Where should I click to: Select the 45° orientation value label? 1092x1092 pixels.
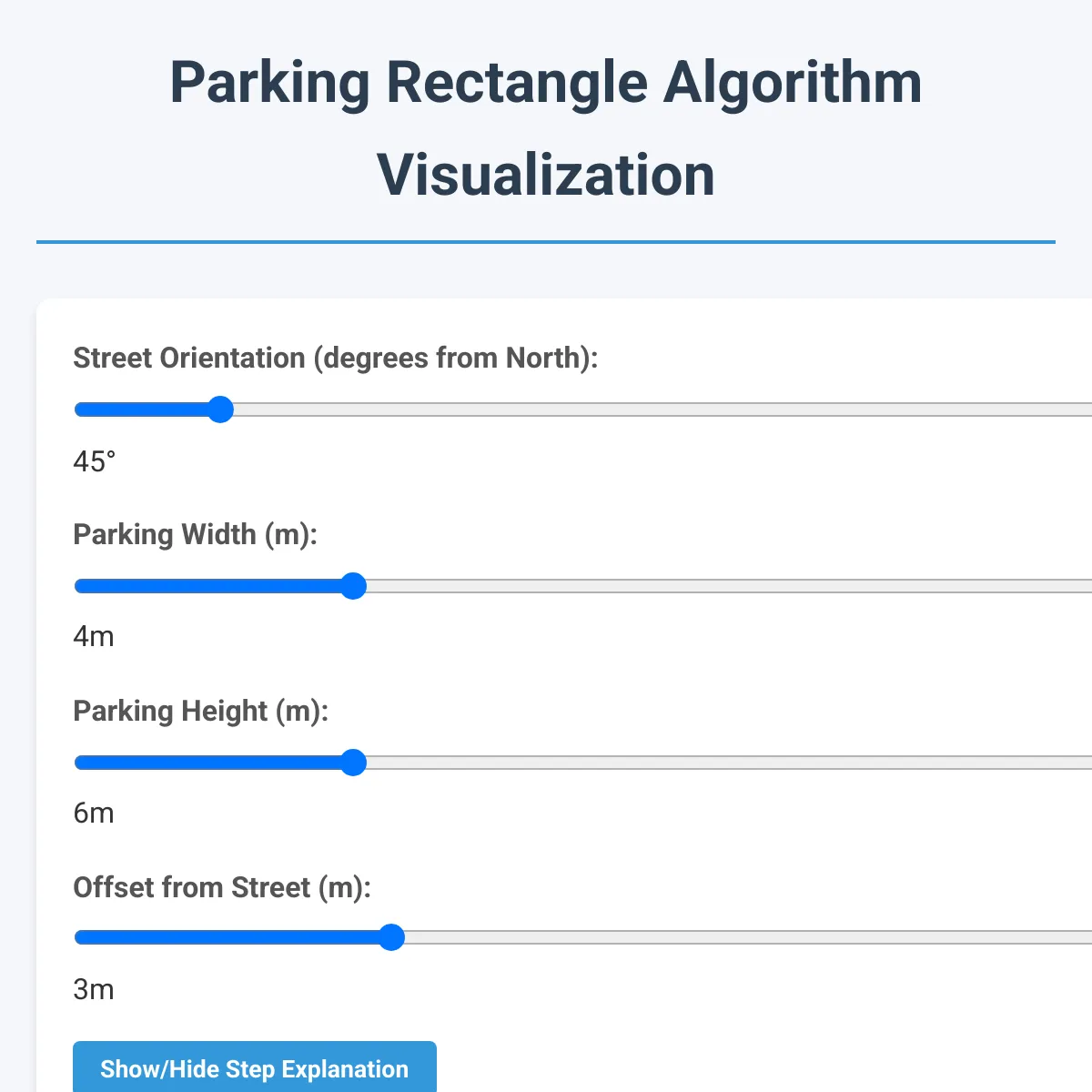(93, 462)
